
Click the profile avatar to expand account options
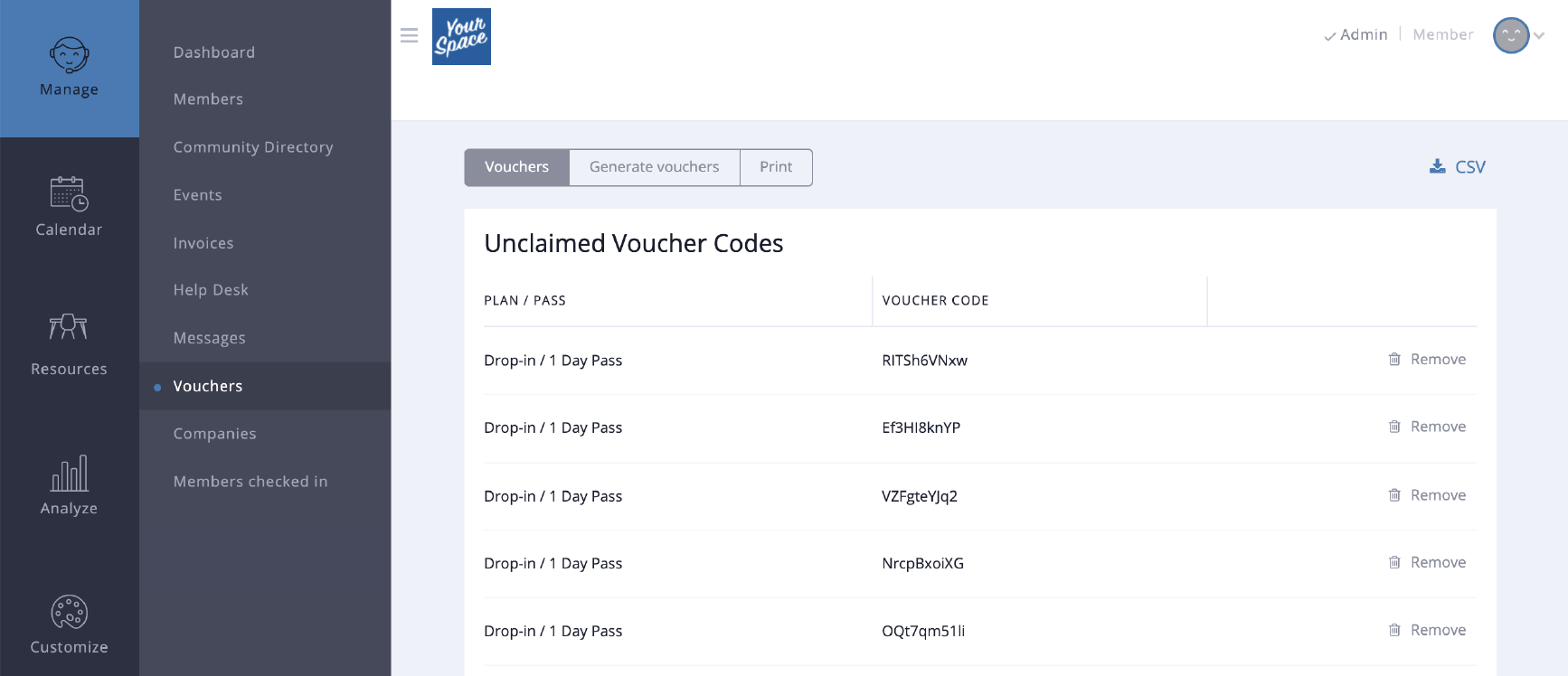click(1510, 35)
